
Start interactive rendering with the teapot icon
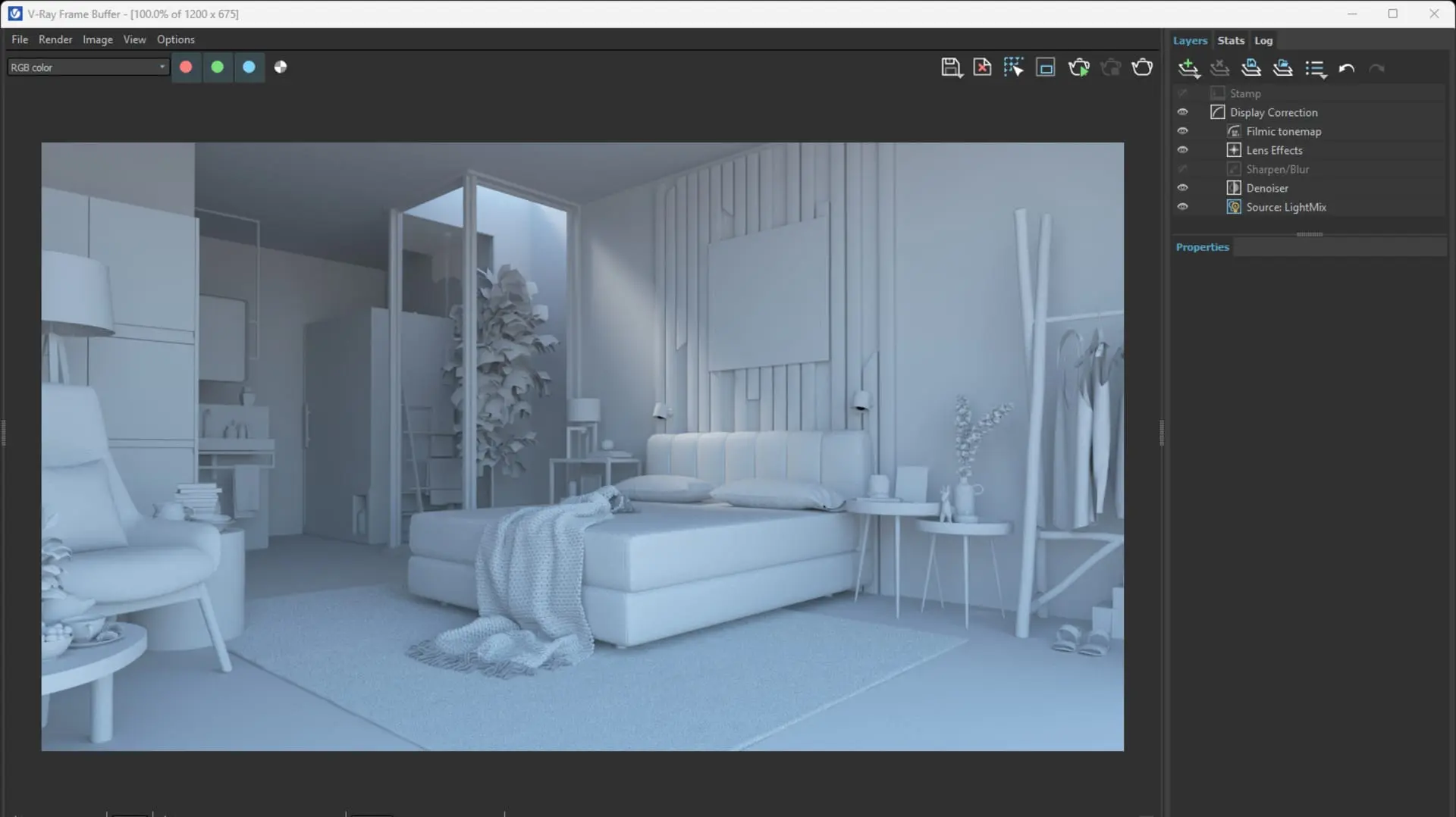point(1079,67)
